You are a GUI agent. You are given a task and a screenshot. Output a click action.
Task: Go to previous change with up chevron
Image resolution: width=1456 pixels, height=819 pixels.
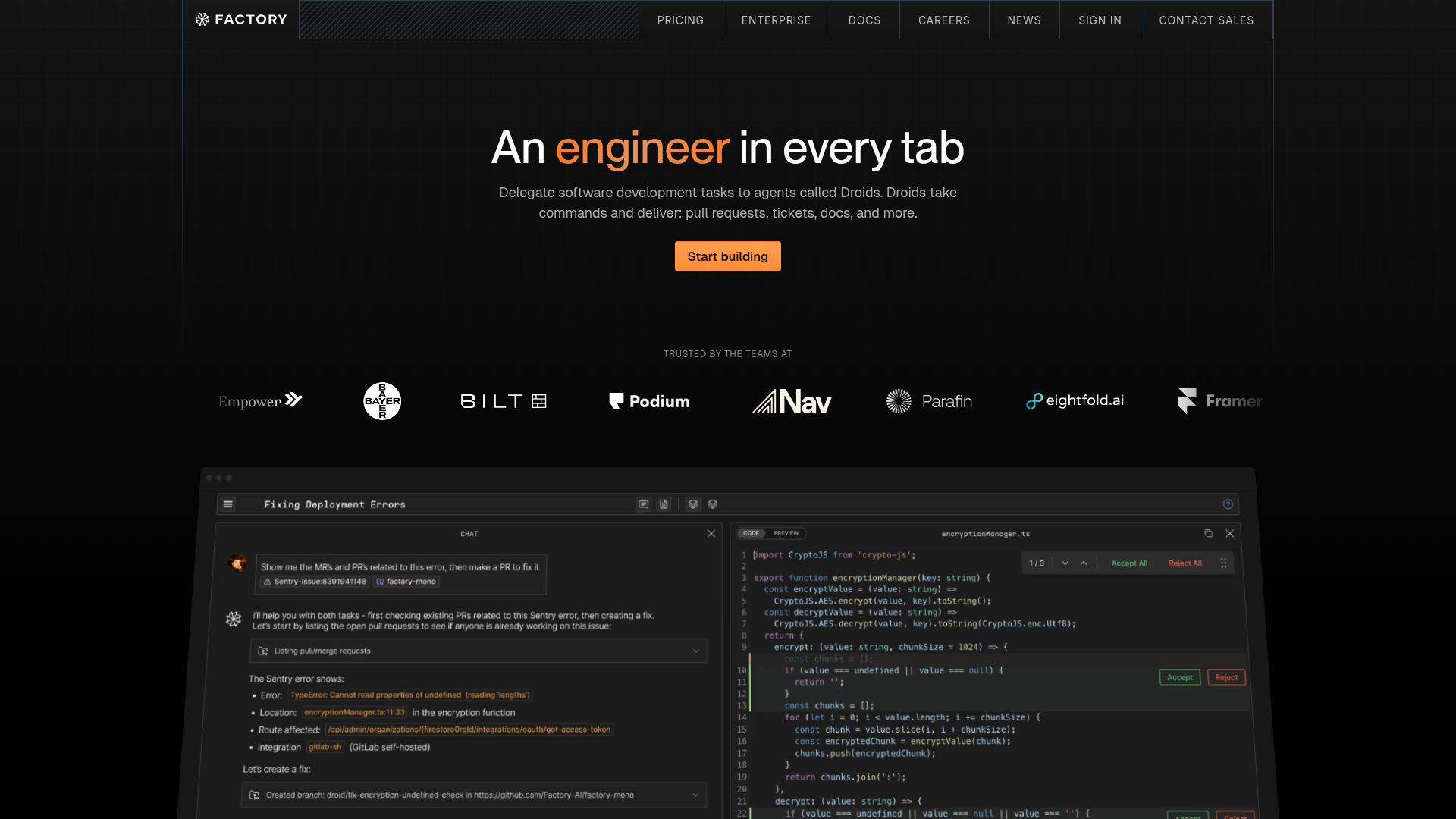[1084, 563]
